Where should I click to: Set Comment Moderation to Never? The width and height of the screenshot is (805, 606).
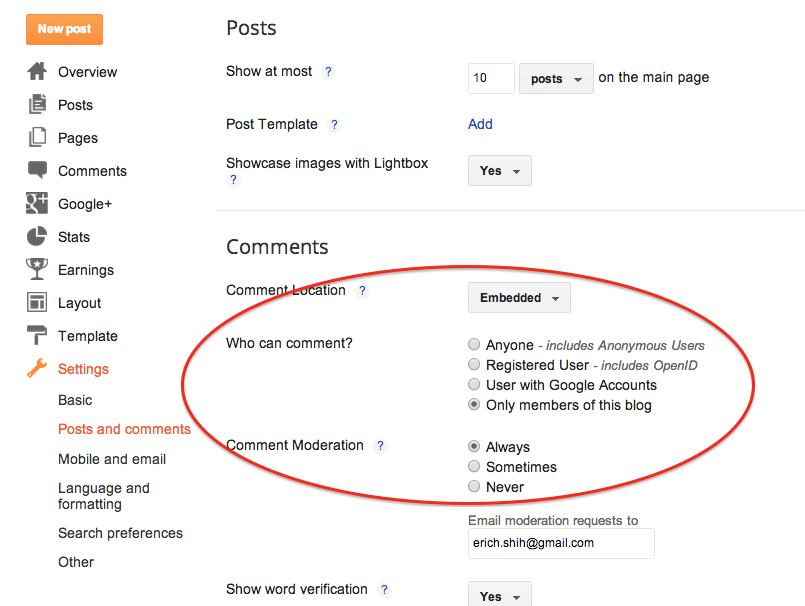tap(474, 487)
